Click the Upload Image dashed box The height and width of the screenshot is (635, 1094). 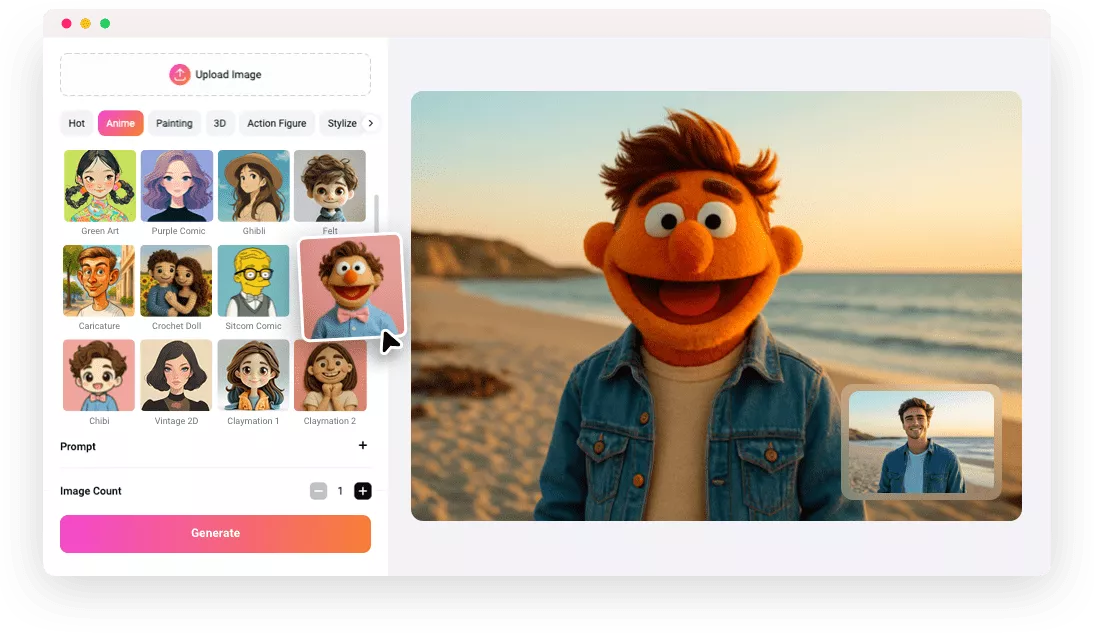[x=215, y=75]
